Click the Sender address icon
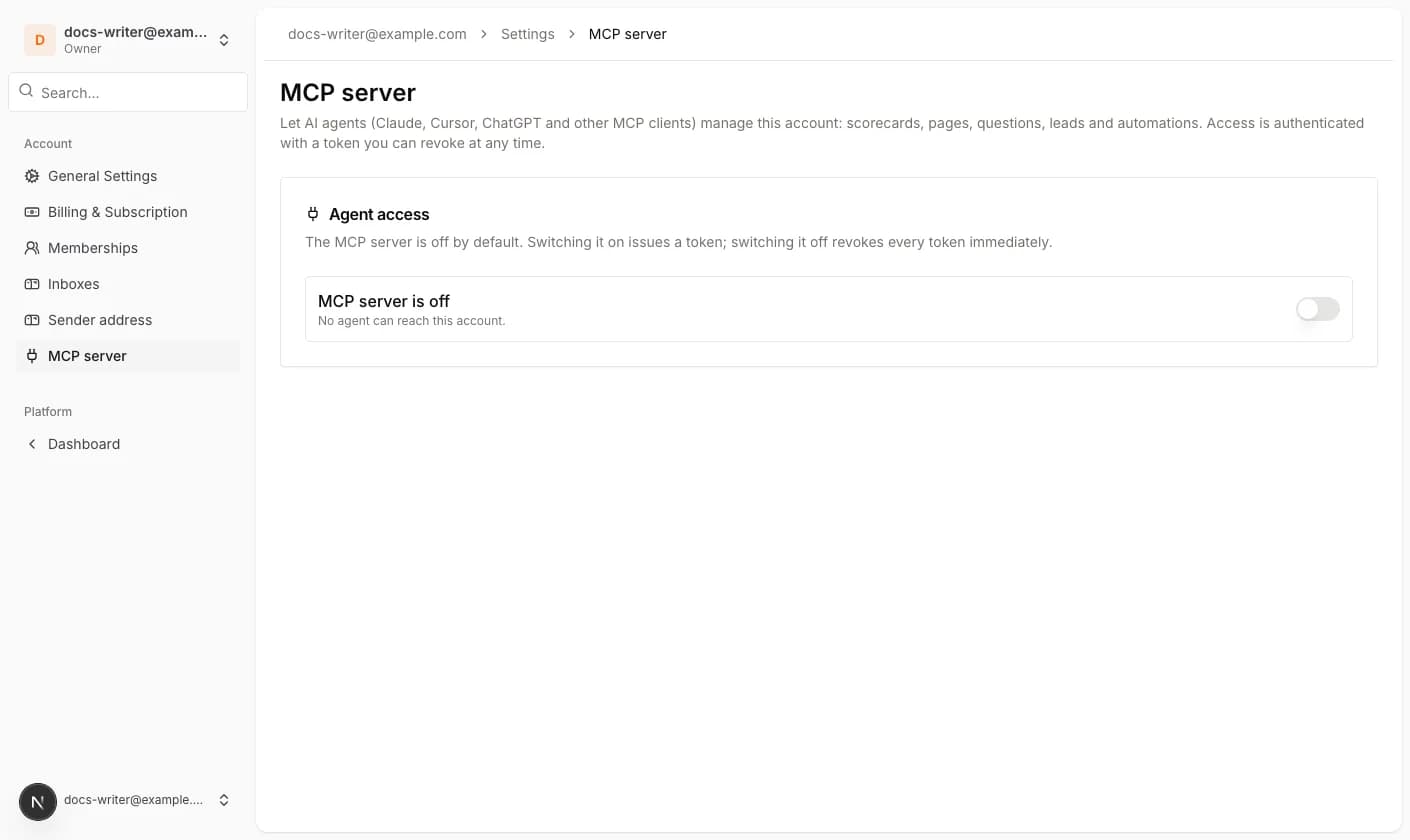The image size is (1410, 840). [32, 320]
